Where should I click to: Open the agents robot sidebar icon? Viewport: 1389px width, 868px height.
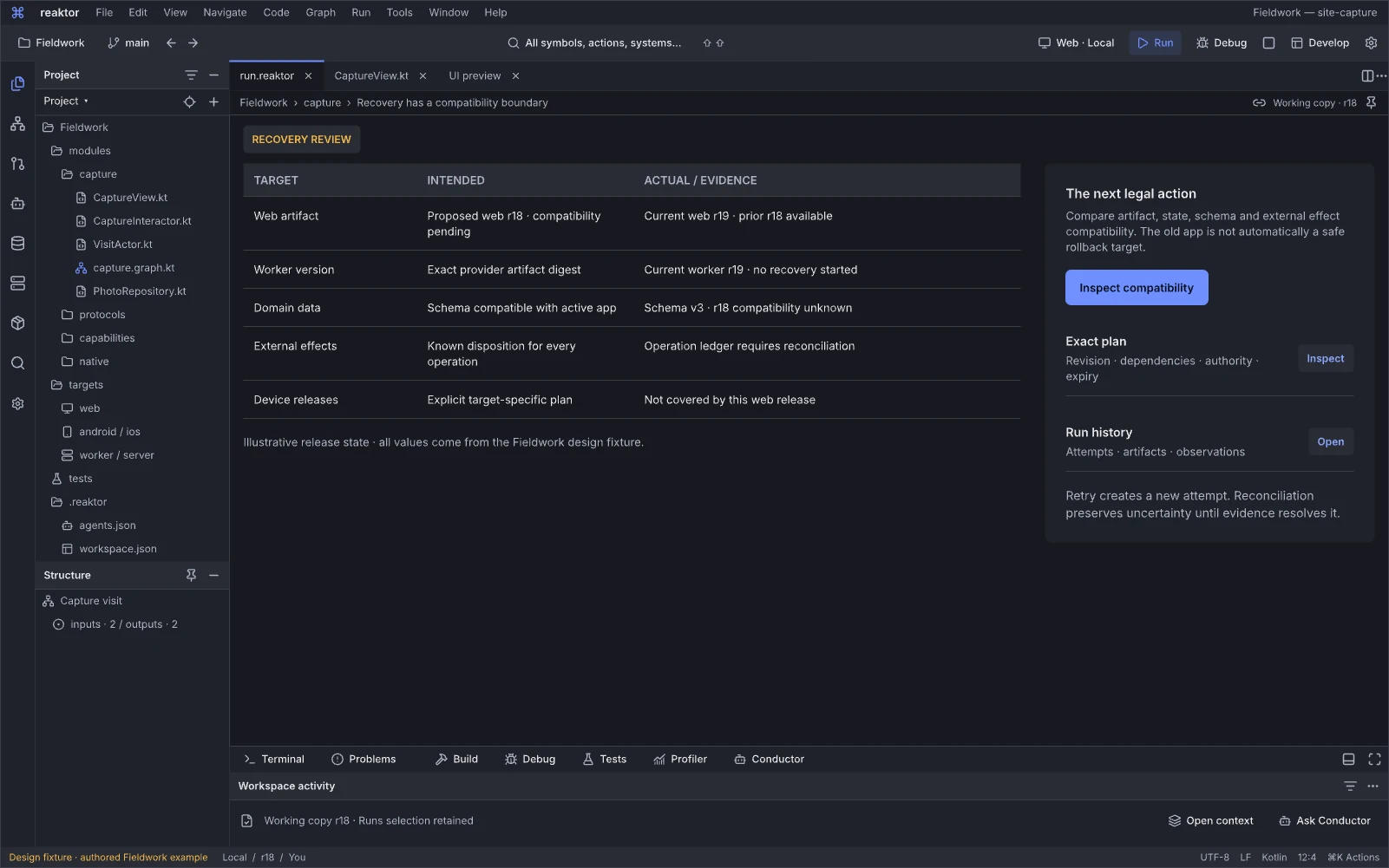17,204
